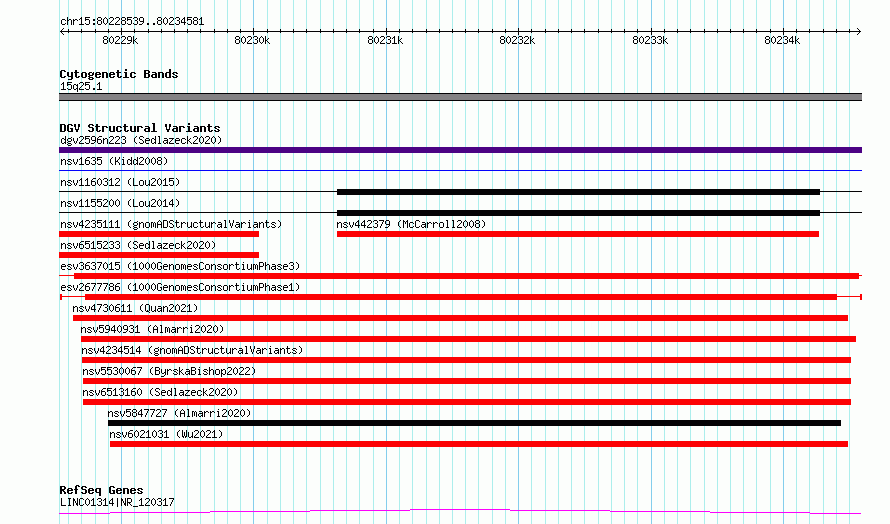This screenshot has width=890, height=524.
Task: Open variant nsv1160312 (Lou2015) label
Action: [120, 182]
